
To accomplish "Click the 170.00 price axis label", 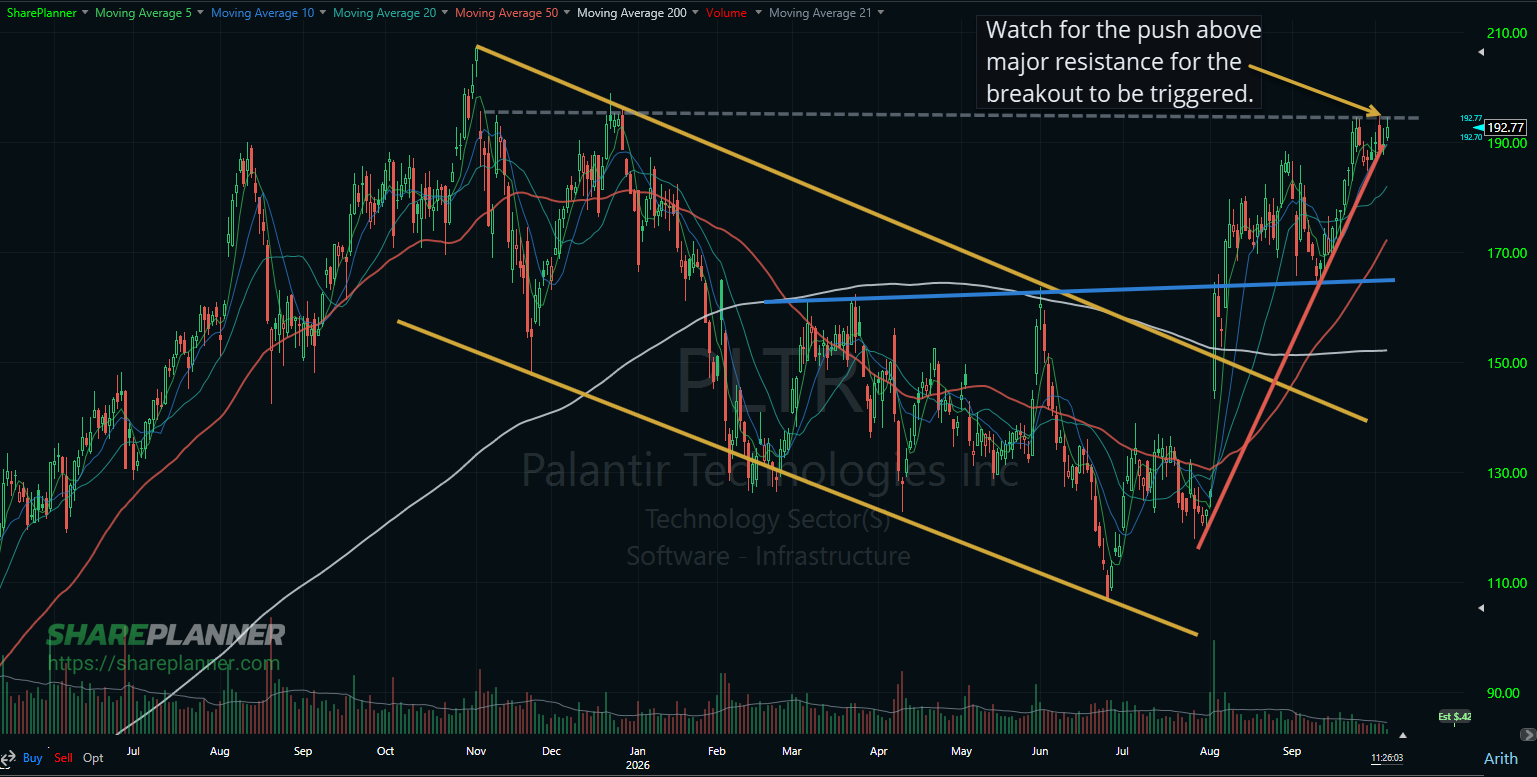I will pos(1506,253).
